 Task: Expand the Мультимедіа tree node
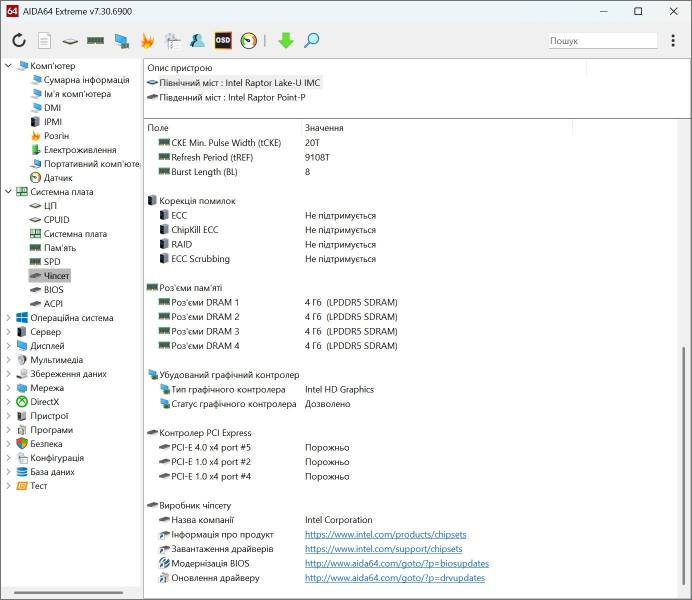pyautogui.click(x=8, y=360)
